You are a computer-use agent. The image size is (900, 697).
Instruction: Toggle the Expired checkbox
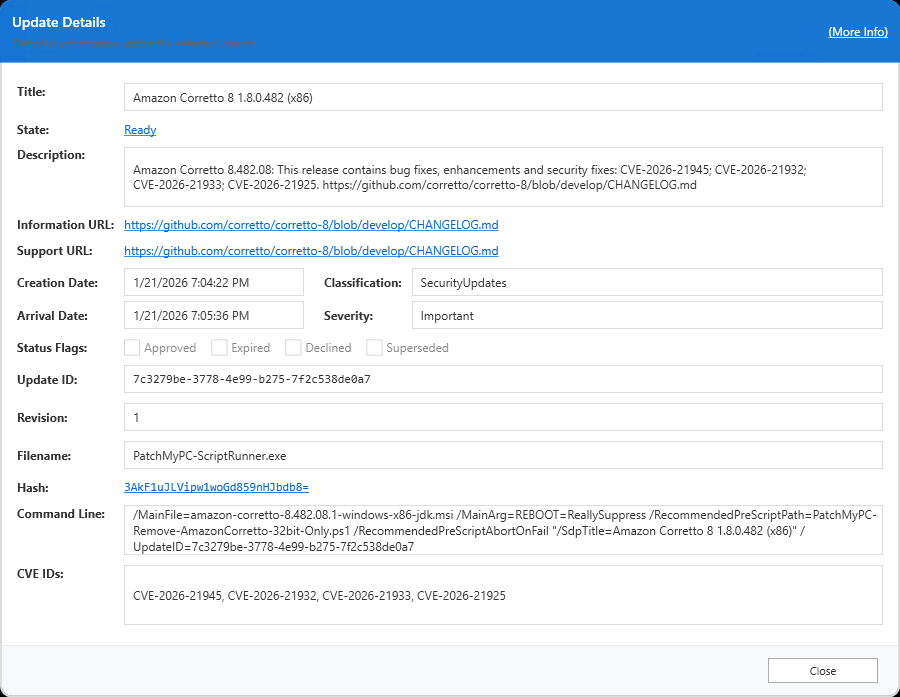[219, 348]
